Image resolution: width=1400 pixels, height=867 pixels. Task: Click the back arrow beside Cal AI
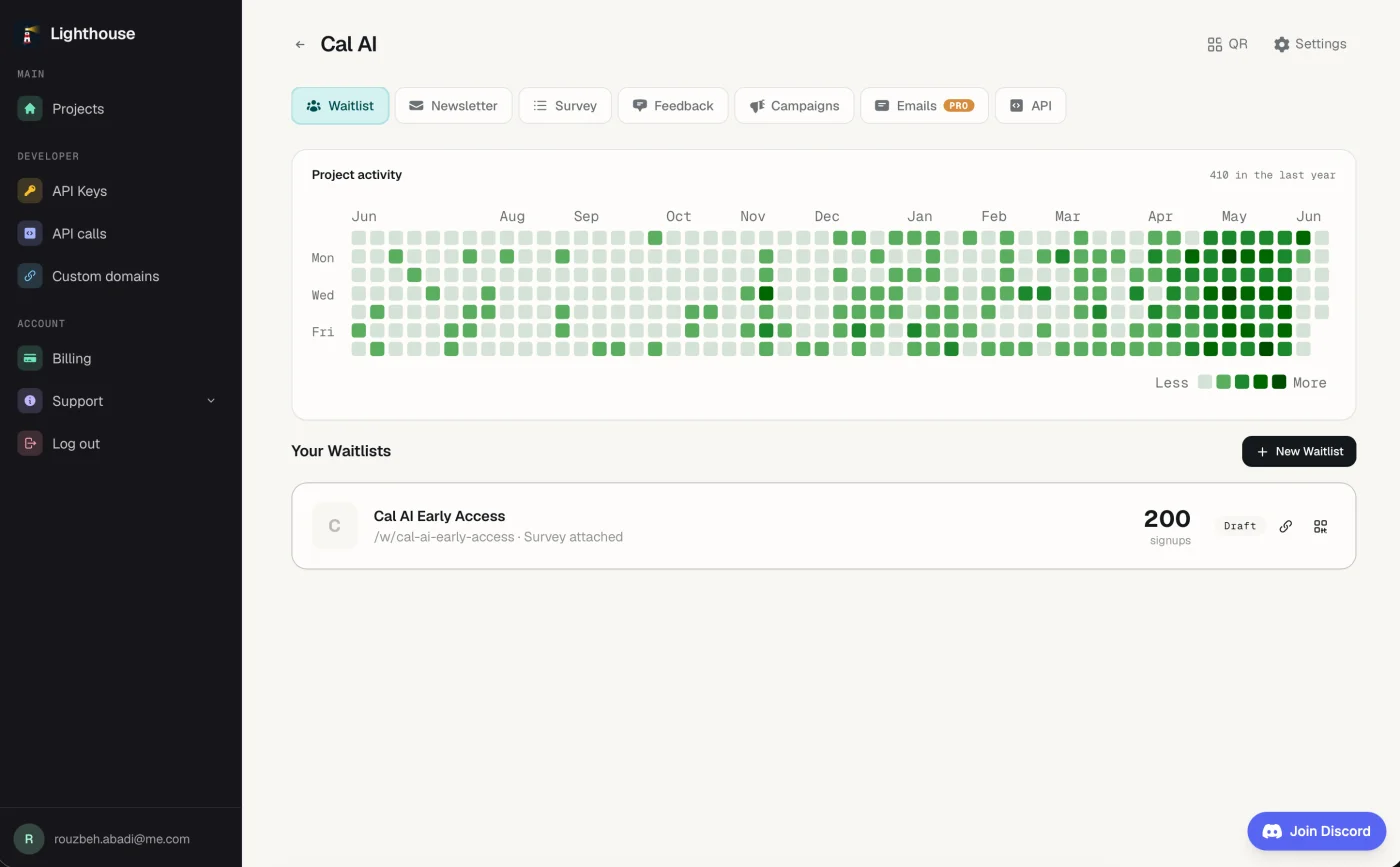300,44
